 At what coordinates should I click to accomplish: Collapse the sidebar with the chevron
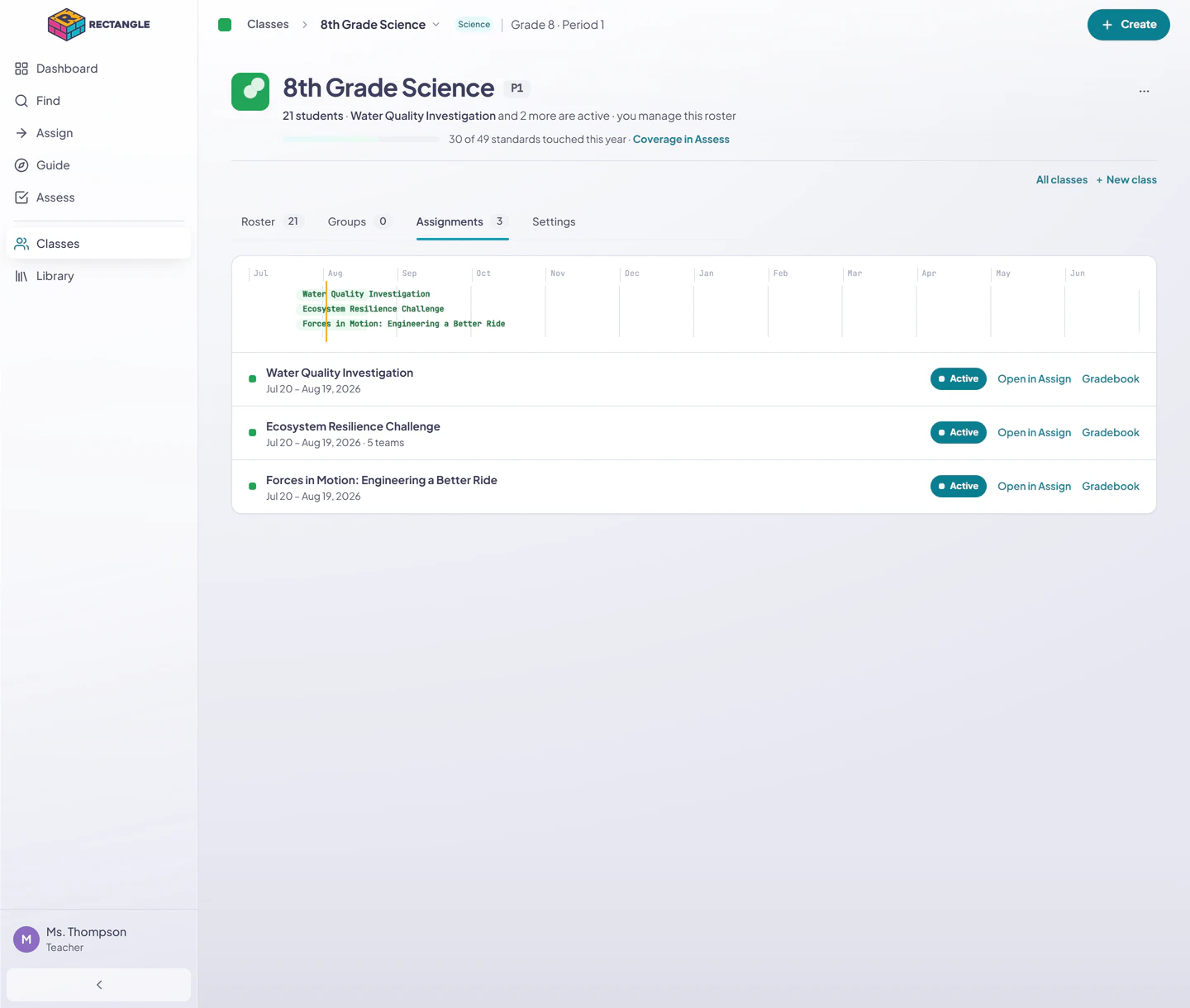98,985
